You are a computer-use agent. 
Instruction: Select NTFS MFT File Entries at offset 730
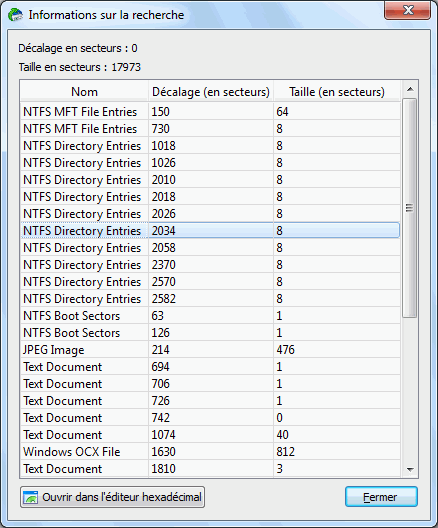click(210, 129)
